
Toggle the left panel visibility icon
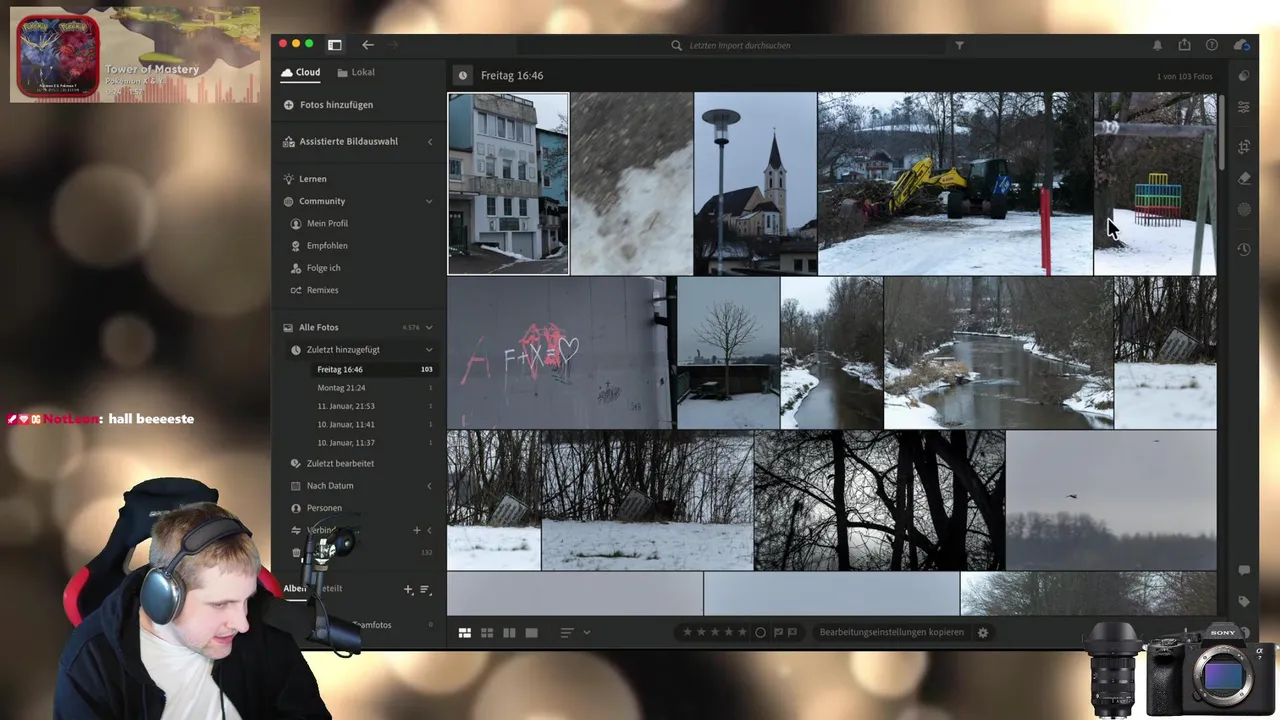(335, 45)
